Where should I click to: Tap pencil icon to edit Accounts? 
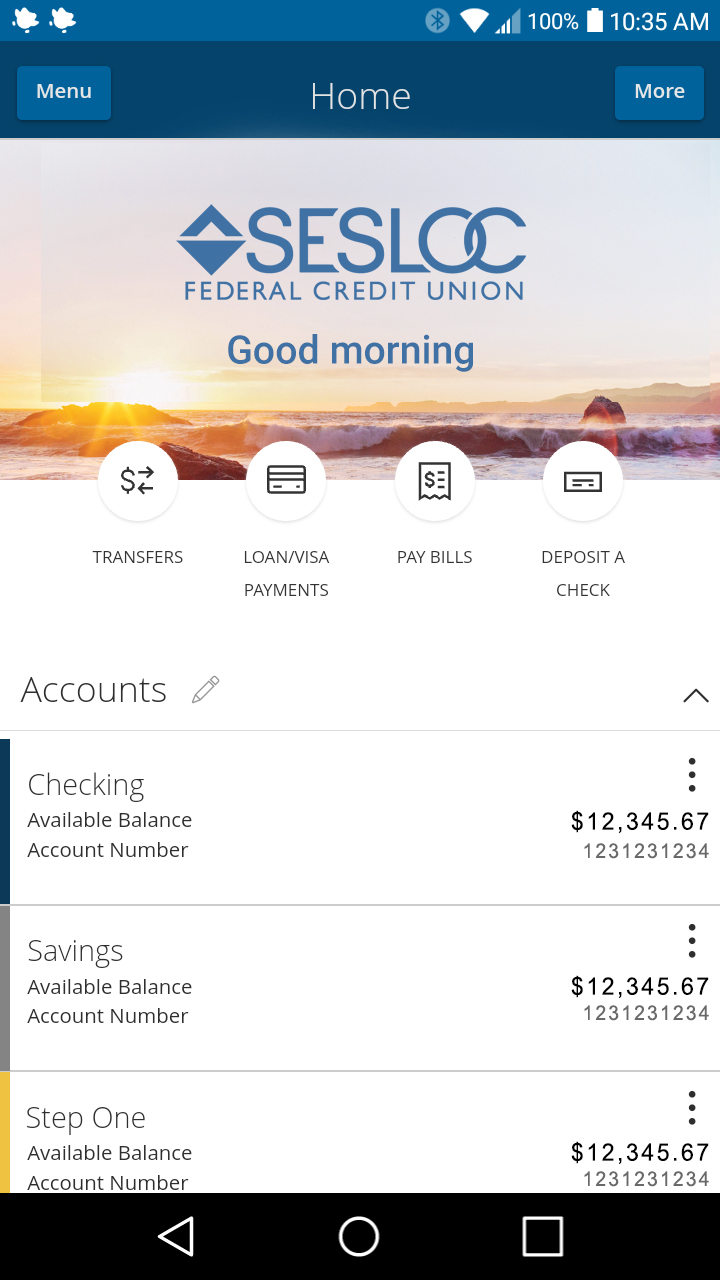[205, 690]
